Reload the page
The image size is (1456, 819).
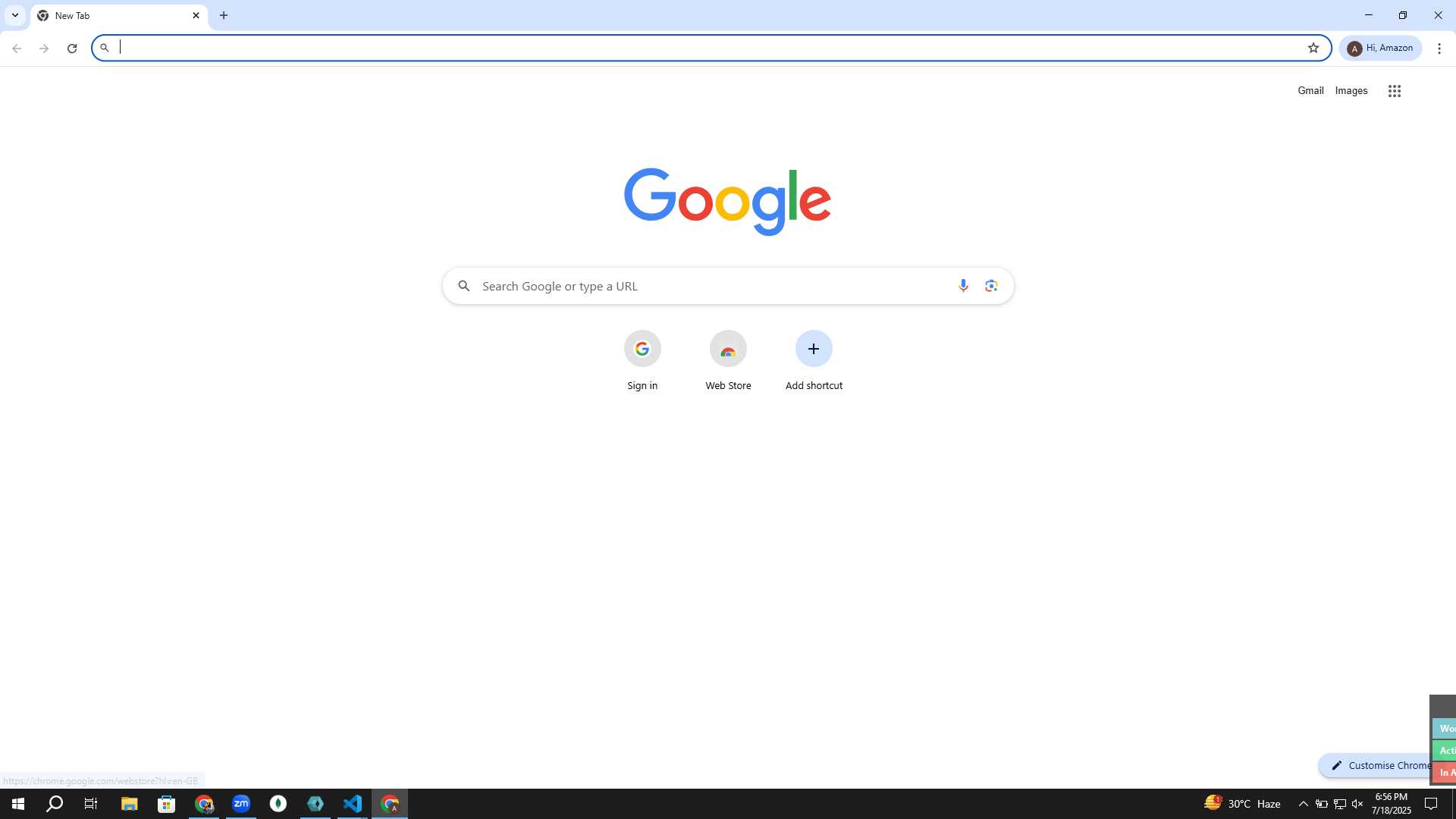click(72, 48)
